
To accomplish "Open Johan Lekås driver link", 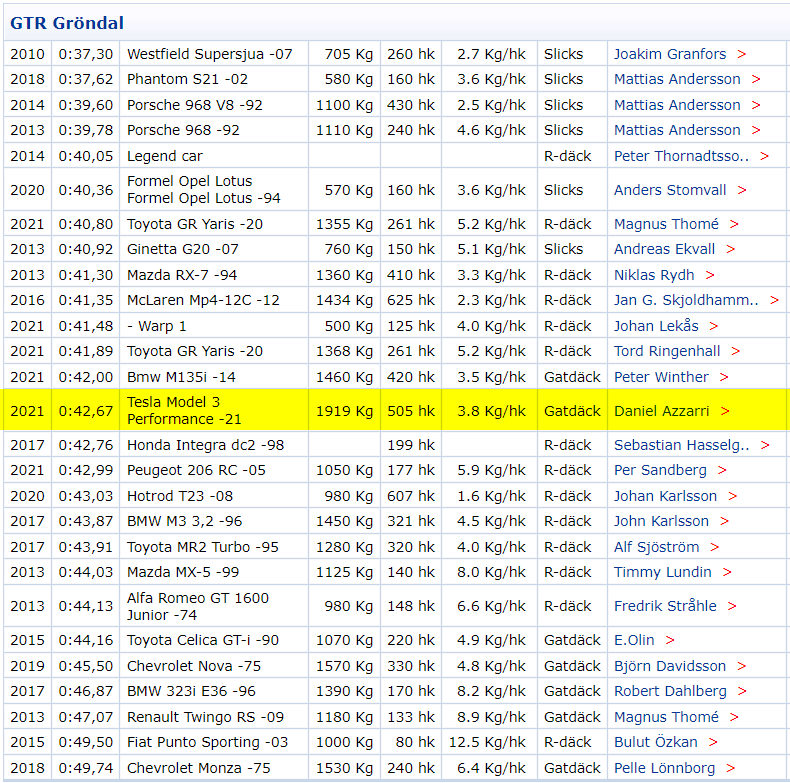I will [656, 326].
